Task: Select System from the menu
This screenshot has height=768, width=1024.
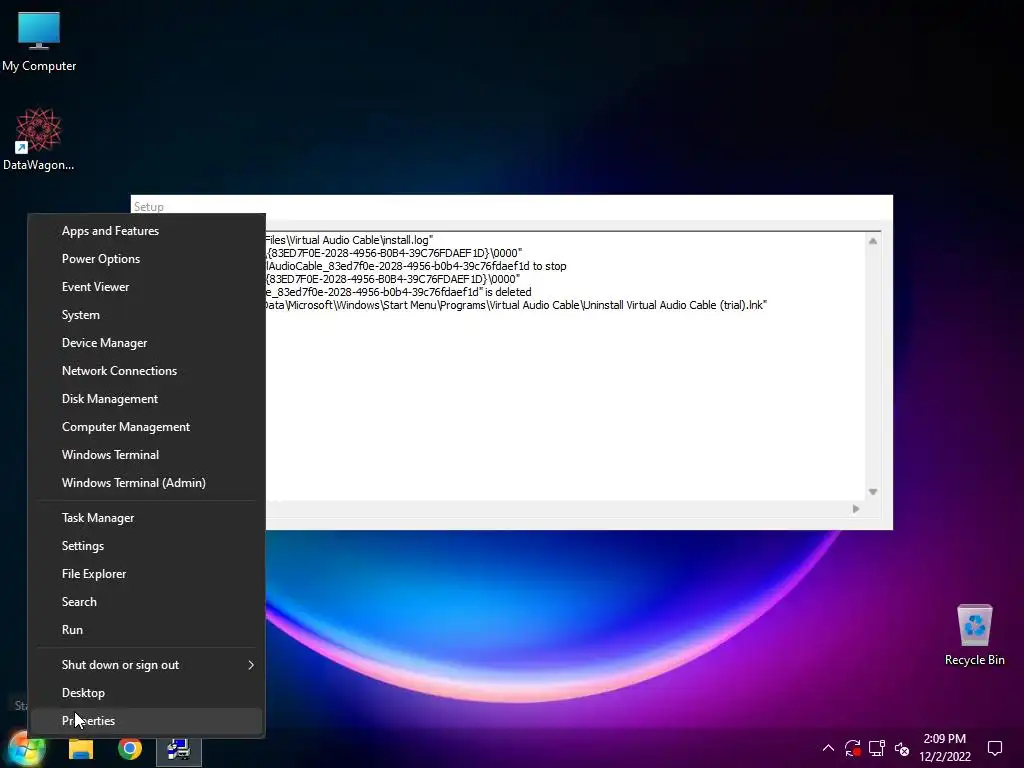Action: click(146, 315)
